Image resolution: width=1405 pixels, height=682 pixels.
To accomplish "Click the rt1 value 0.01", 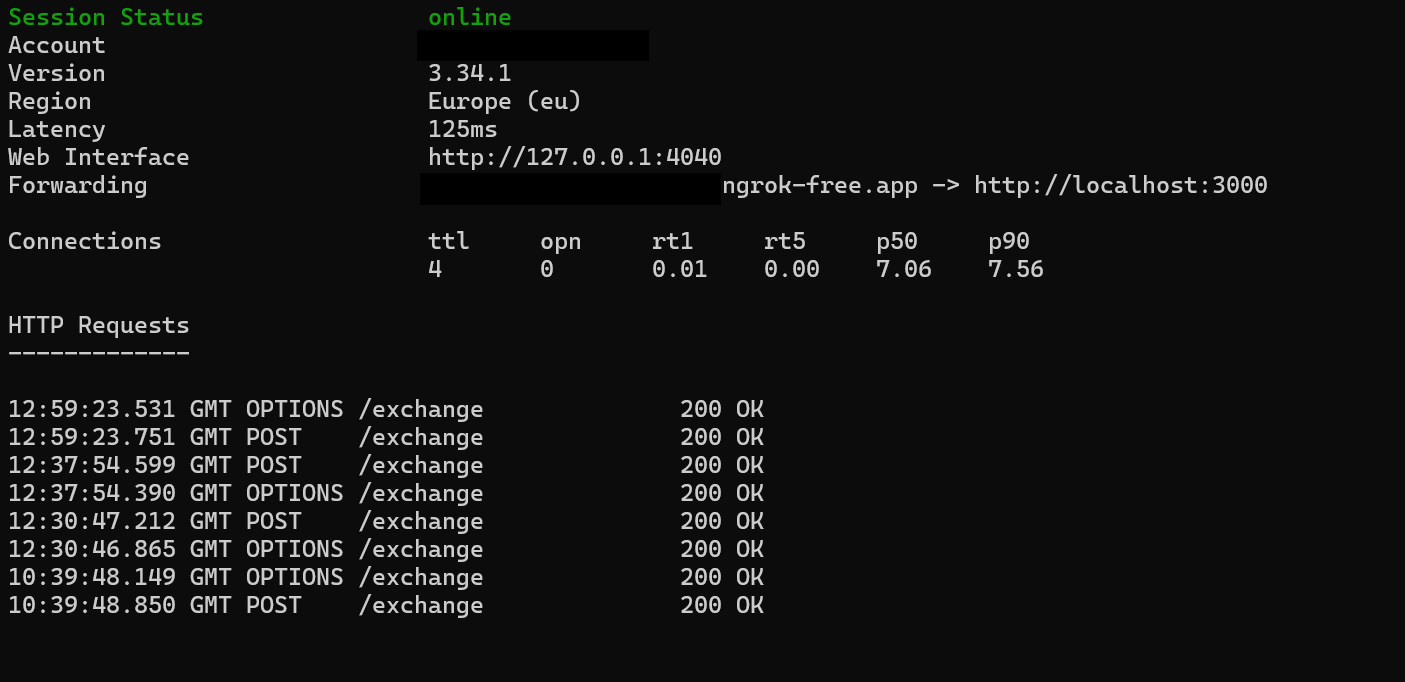I will [679, 270].
